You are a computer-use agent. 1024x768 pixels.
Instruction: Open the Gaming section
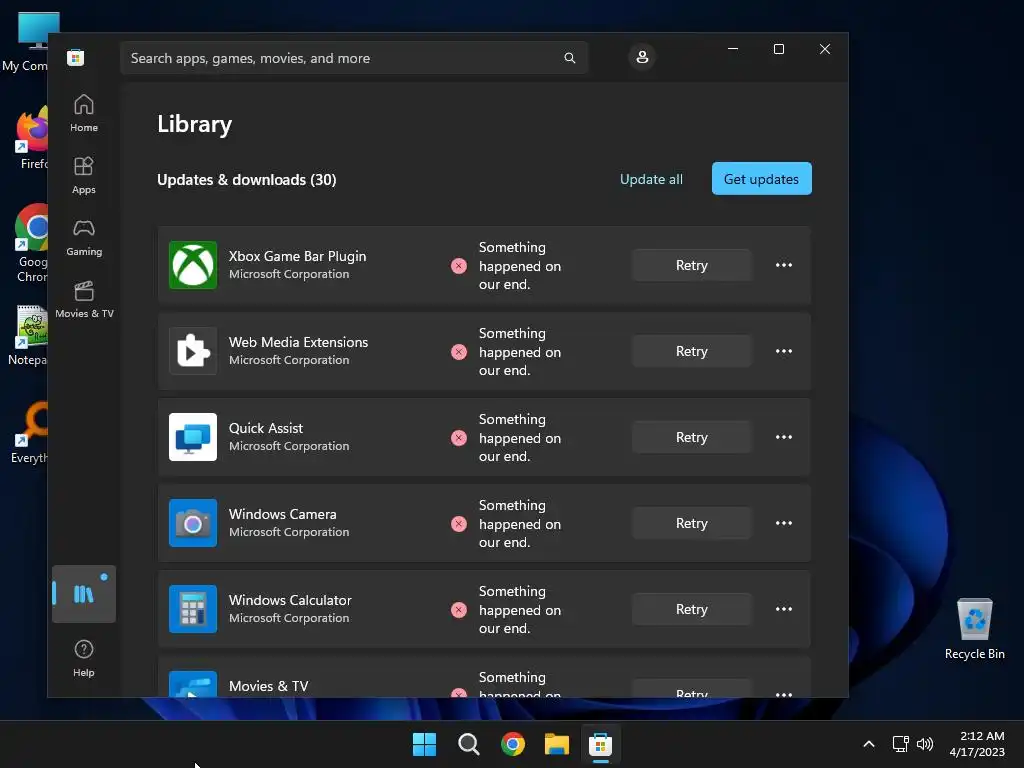[x=84, y=238]
